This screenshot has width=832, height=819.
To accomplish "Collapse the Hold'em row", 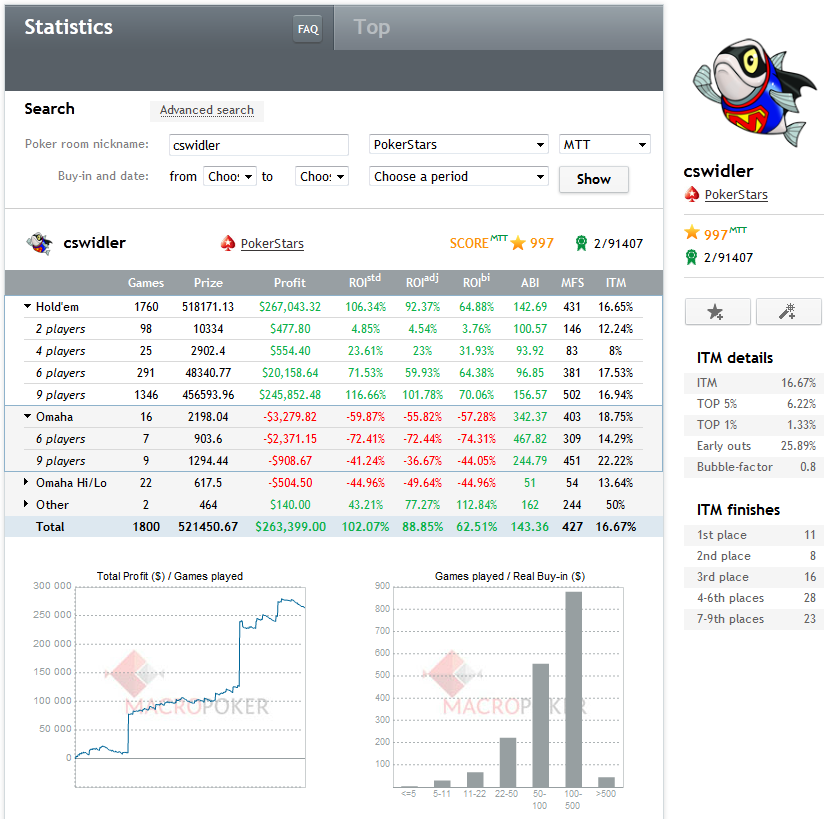I will tap(27, 307).
